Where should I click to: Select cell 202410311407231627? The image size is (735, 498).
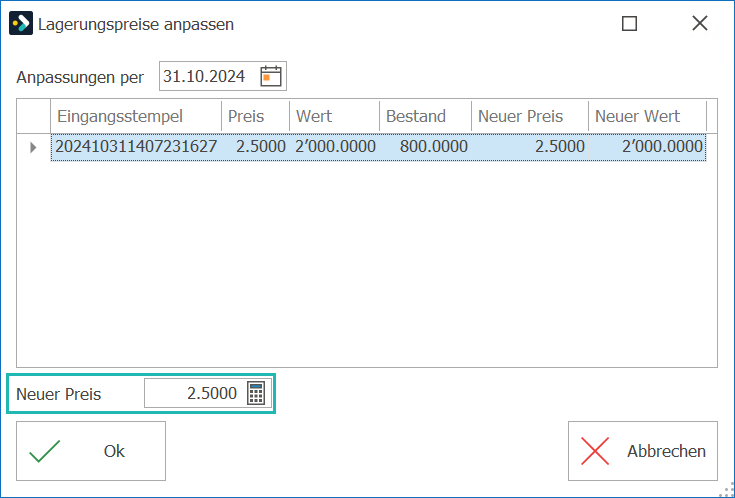click(x=136, y=147)
